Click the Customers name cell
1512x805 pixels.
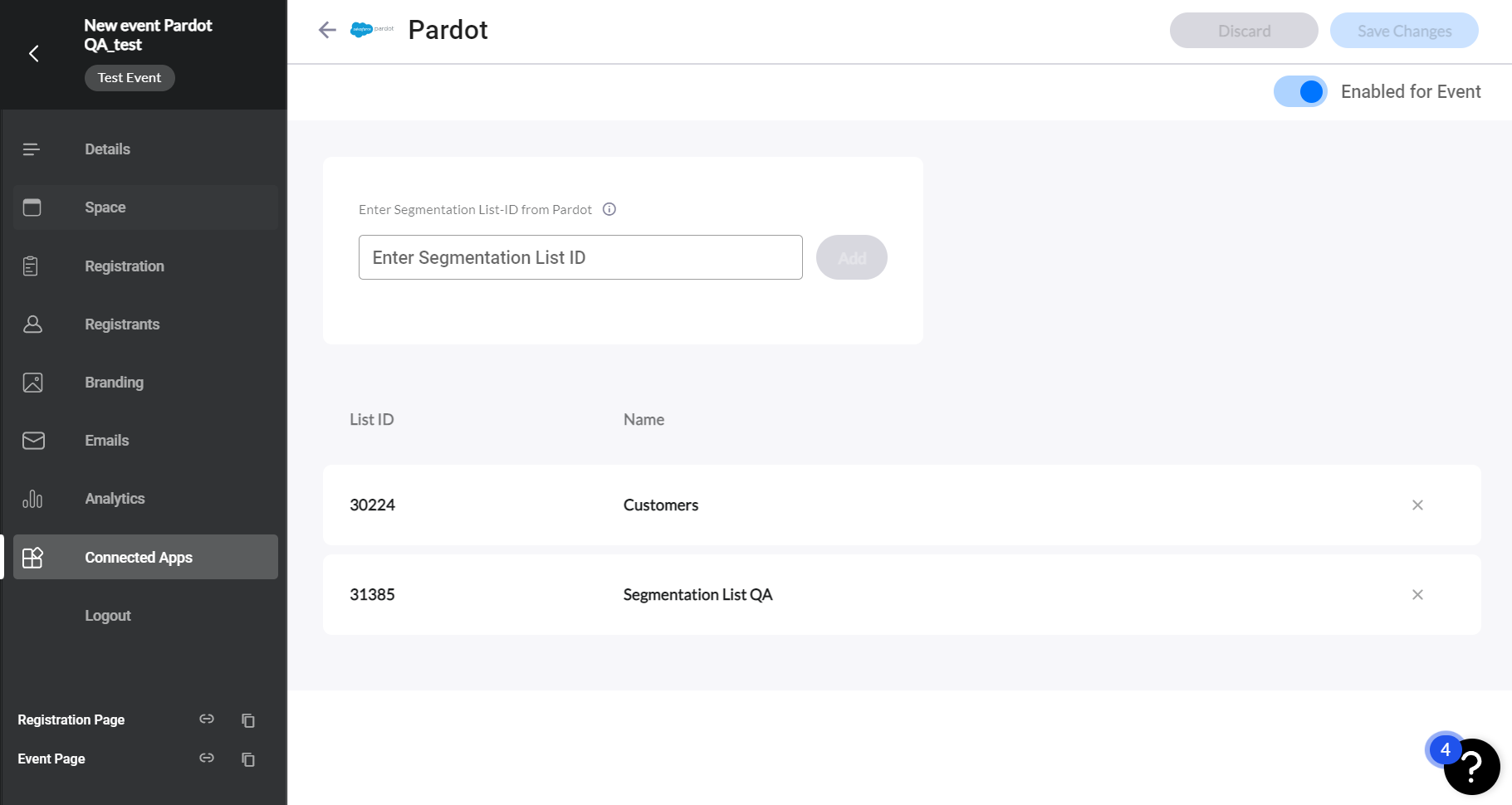pos(661,505)
